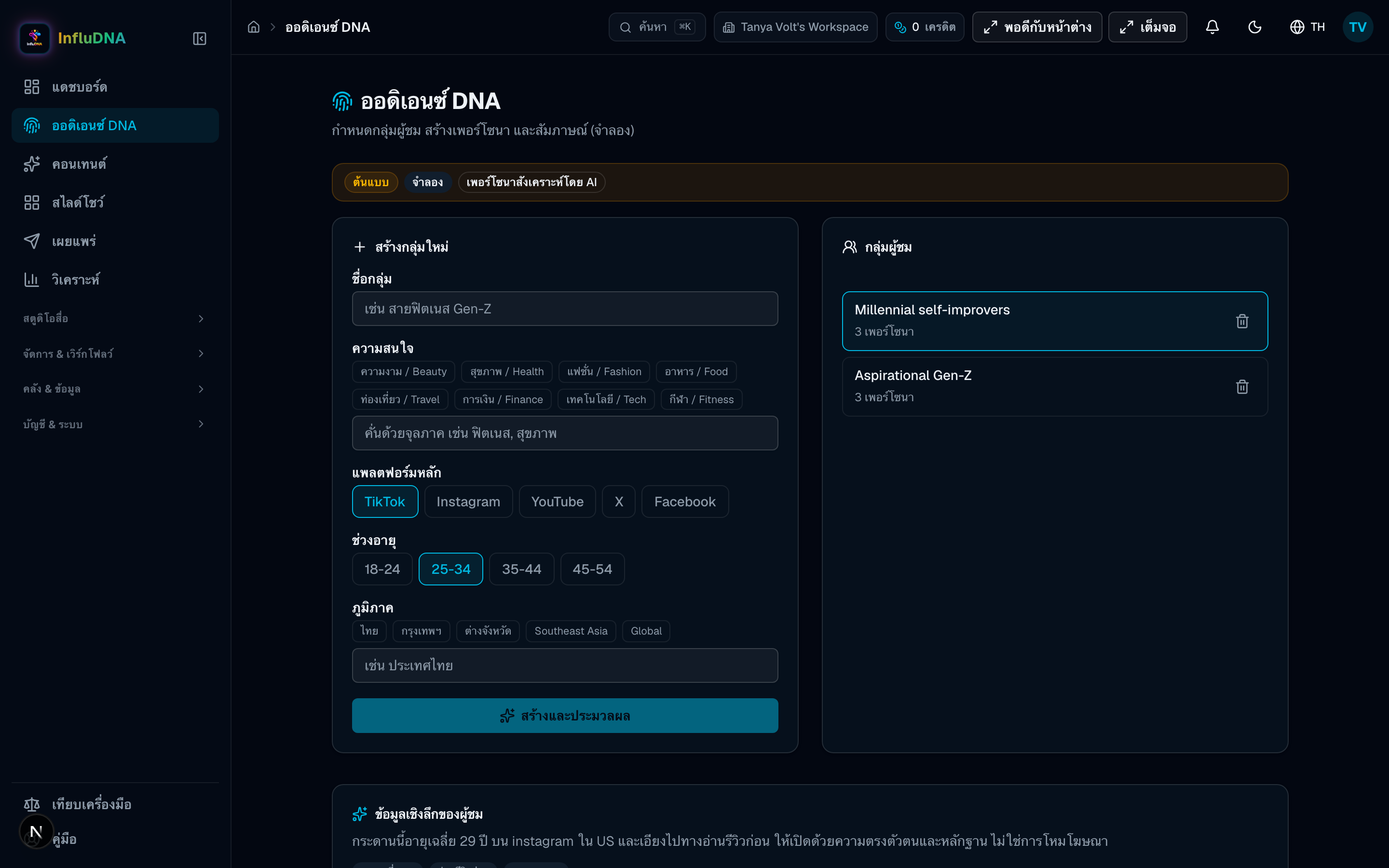Open the notifications bell
1389x868 pixels.
pos(1212,27)
